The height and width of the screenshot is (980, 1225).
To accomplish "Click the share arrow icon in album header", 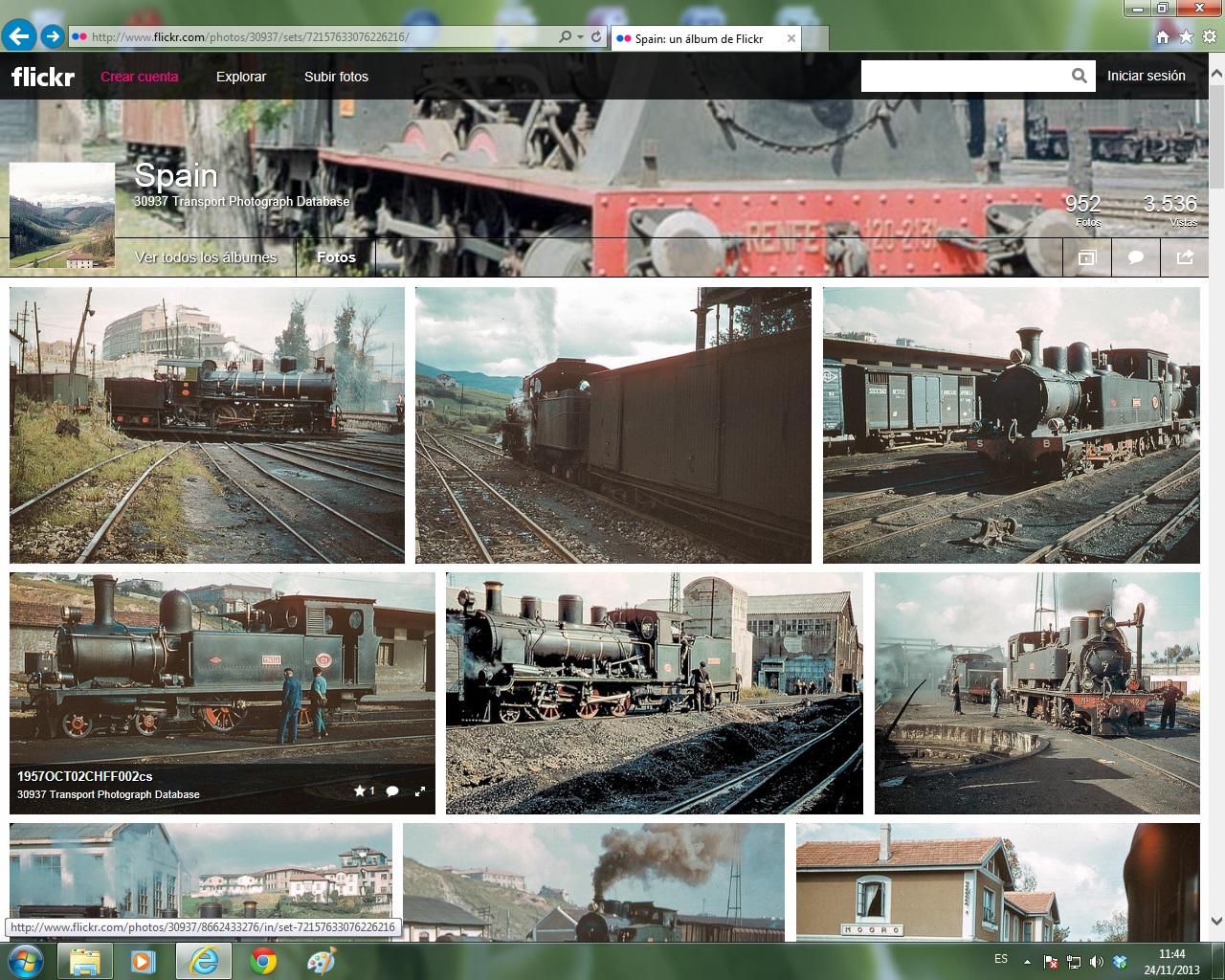I will click(x=1185, y=257).
